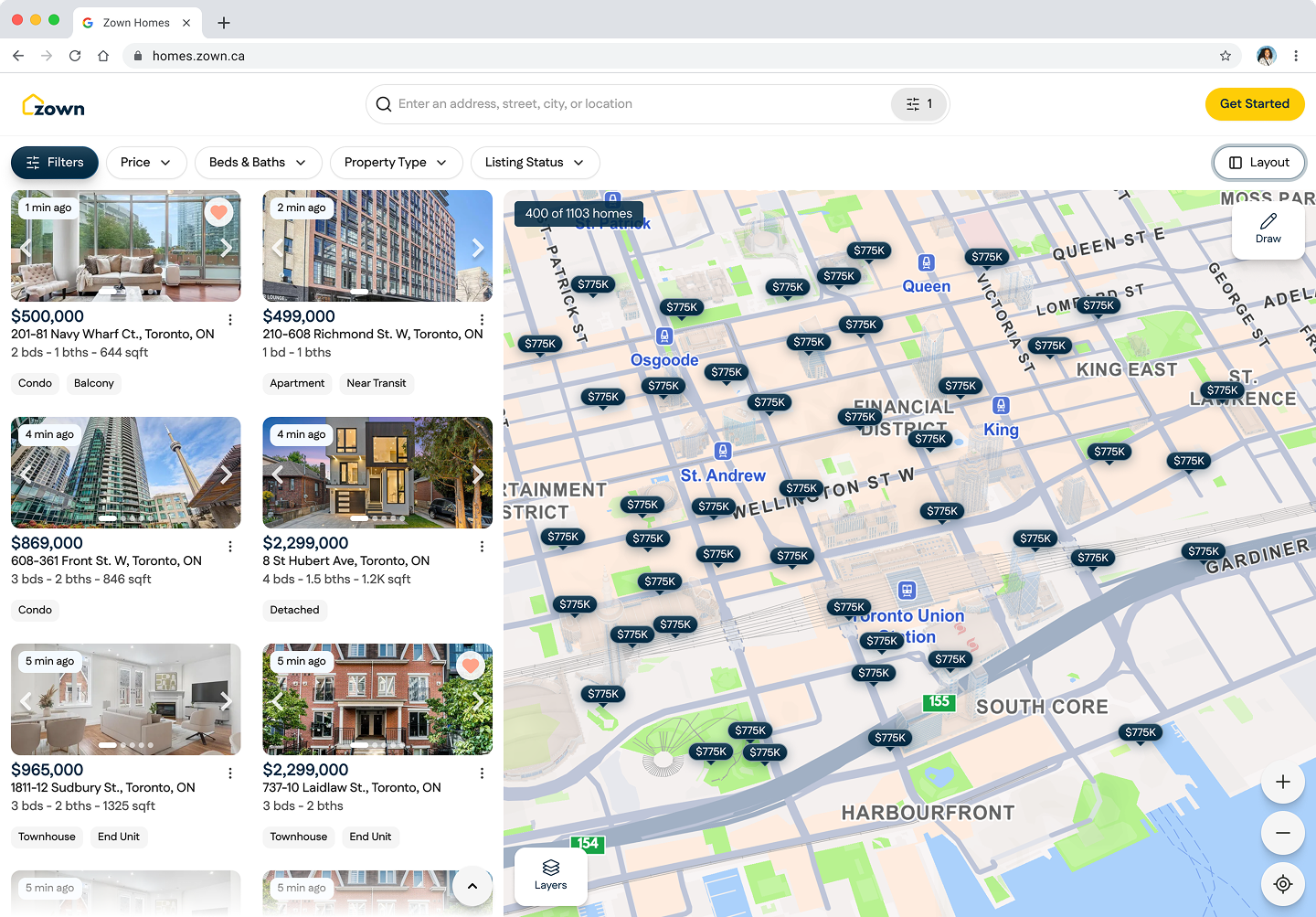Show next photo of Sudbury St. listing
The width and height of the screenshot is (1316, 917).
[x=226, y=700]
